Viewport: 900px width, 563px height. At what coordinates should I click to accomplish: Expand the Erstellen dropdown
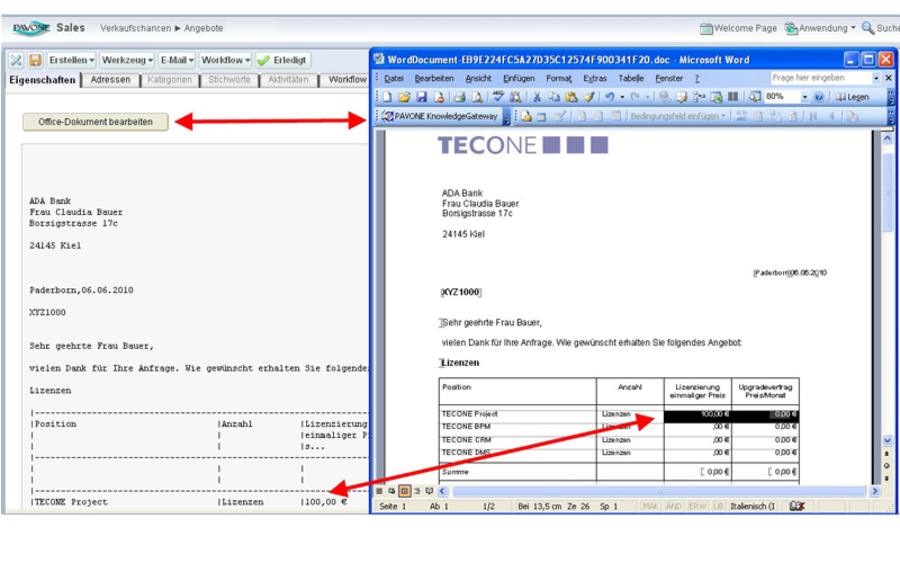[x=72, y=60]
